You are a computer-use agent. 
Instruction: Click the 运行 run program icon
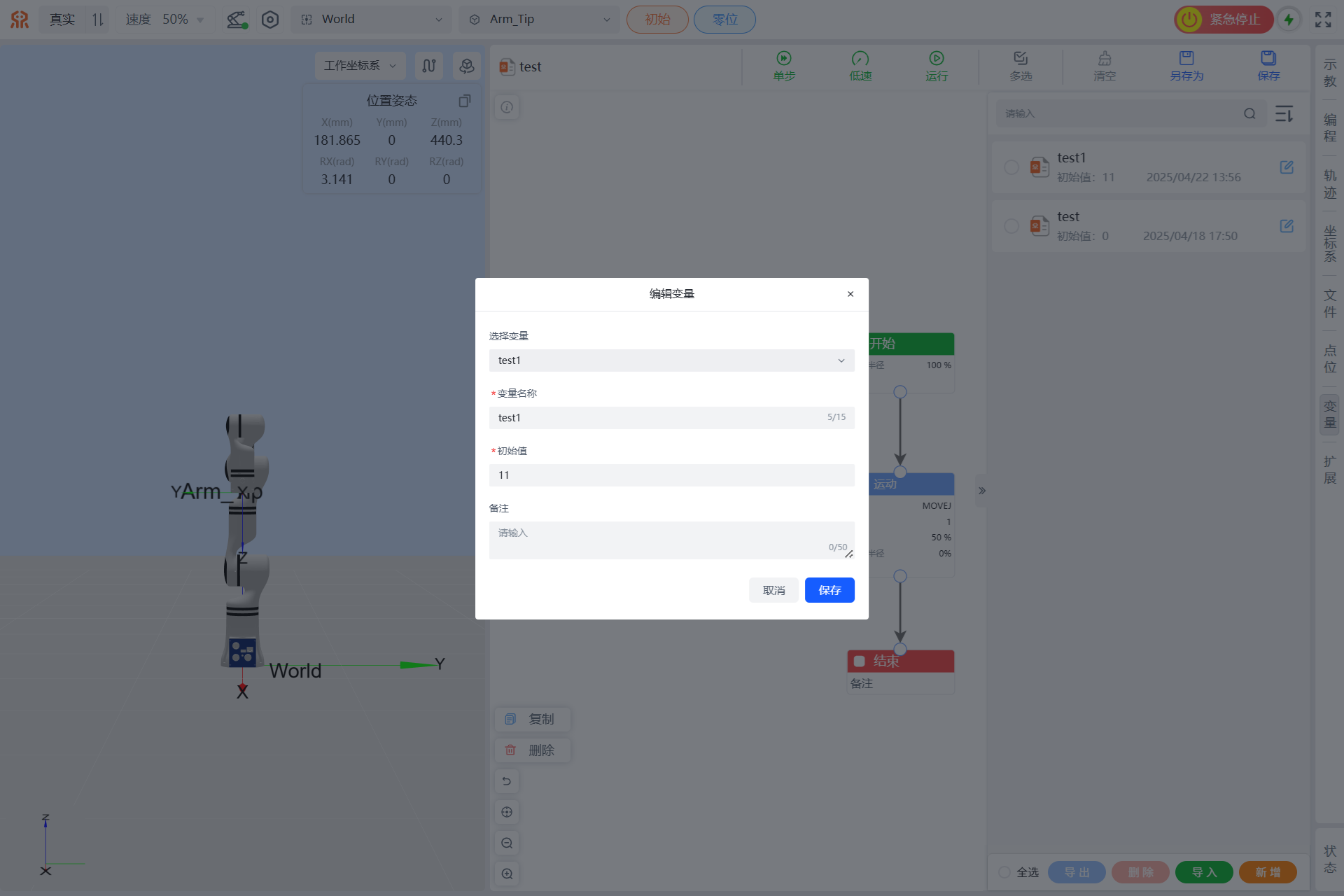tap(937, 59)
